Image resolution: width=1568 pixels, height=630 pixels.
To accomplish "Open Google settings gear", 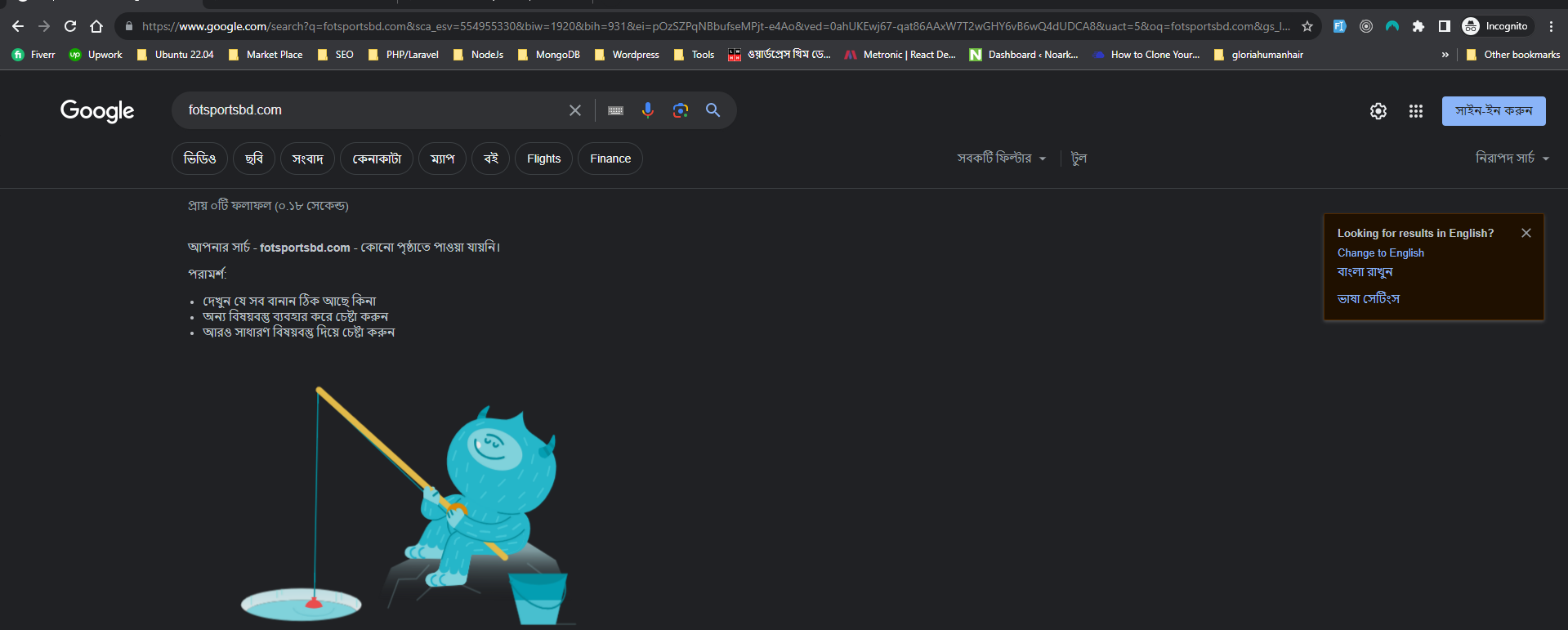I will point(1378,111).
